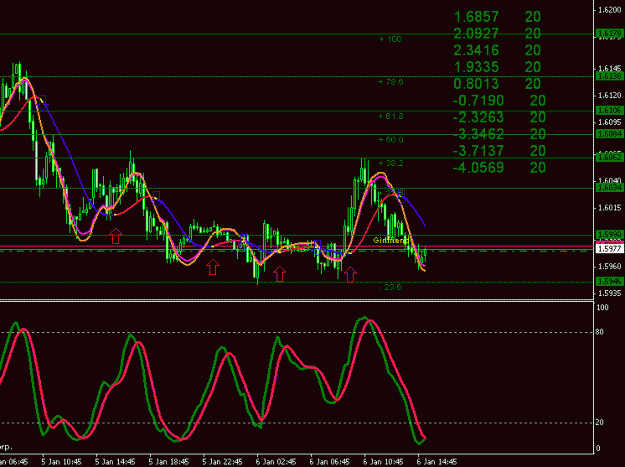The image size is (625, 467).
Task: Select the 0 level on the oscillator scale
Action: (x=597, y=448)
